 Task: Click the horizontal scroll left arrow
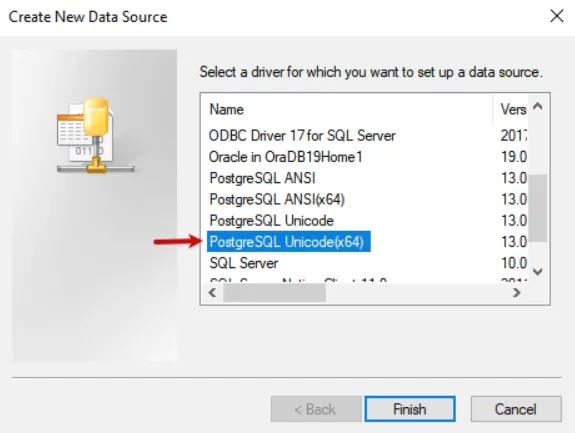[212, 293]
